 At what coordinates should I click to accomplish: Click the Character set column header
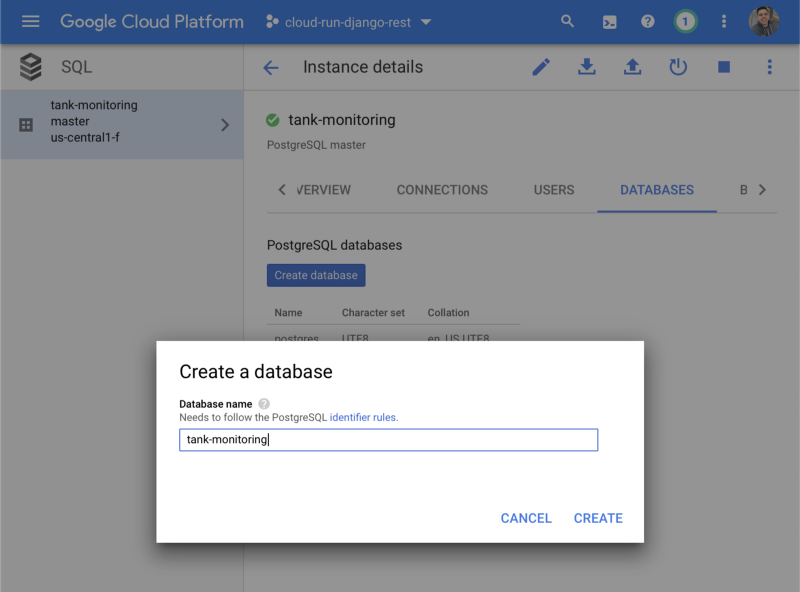tap(373, 313)
